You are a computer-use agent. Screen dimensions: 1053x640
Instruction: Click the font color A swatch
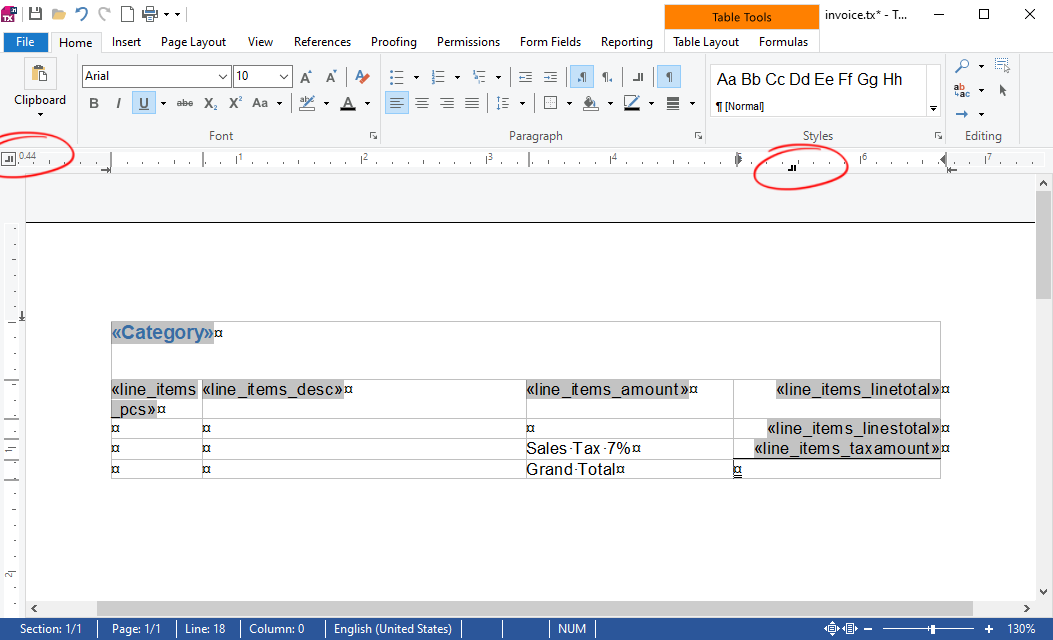(348, 103)
